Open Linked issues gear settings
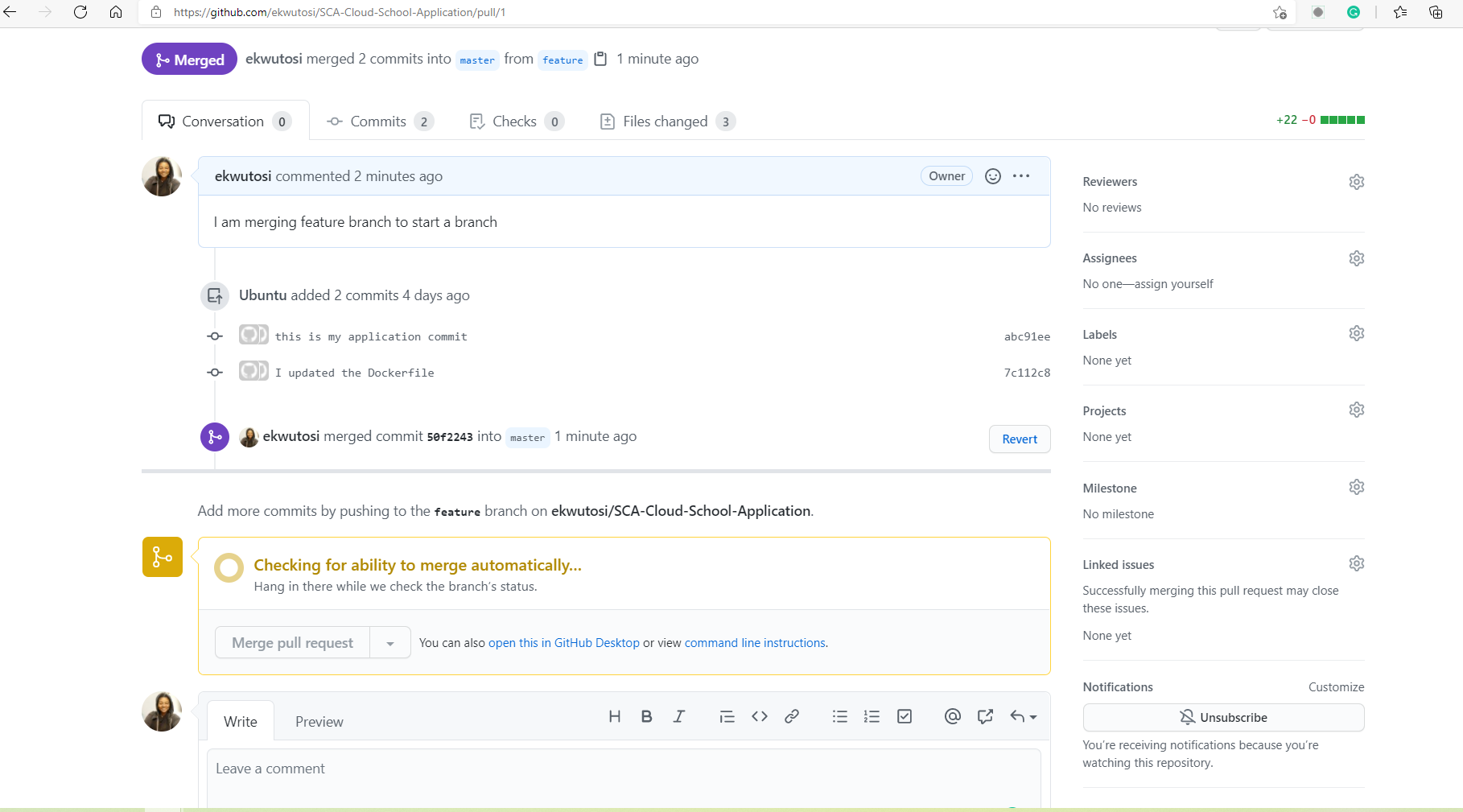 pyautogui.click(x=1357, y=563)
